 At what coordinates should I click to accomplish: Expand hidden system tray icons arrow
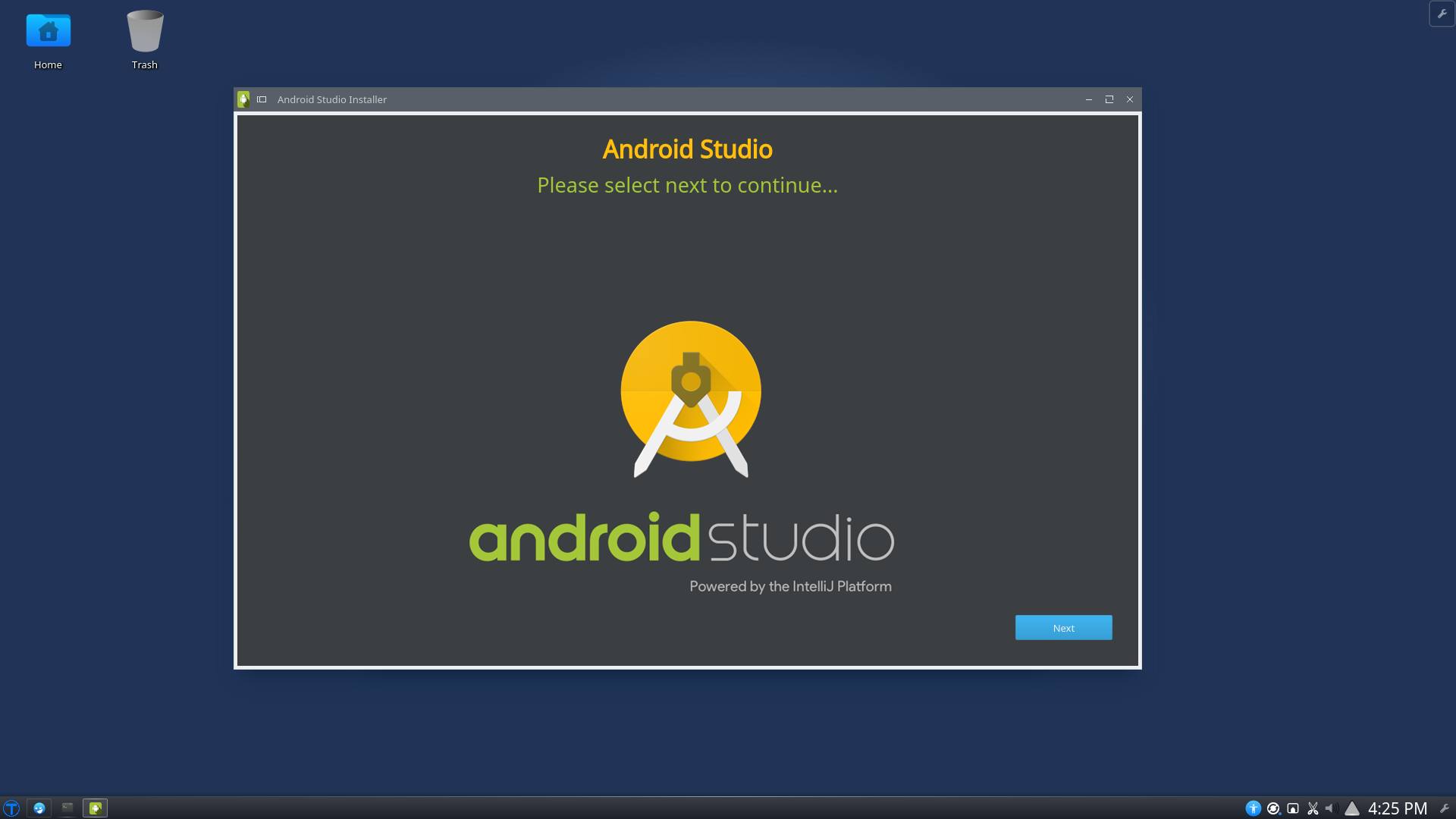click(1352, 808)
